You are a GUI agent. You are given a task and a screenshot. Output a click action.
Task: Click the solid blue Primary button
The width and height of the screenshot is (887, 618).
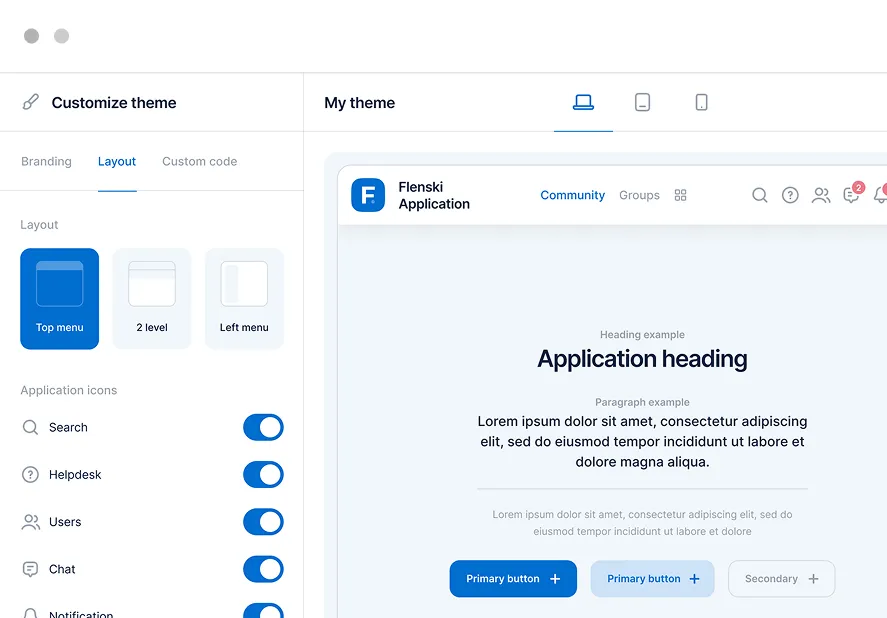(x=513, y=579)
